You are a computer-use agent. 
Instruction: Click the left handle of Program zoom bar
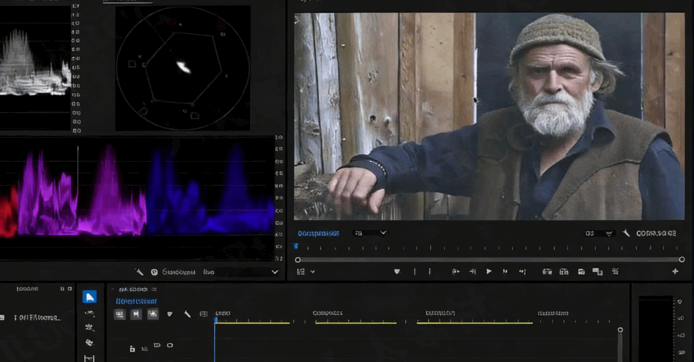click(x=298, y=260)
